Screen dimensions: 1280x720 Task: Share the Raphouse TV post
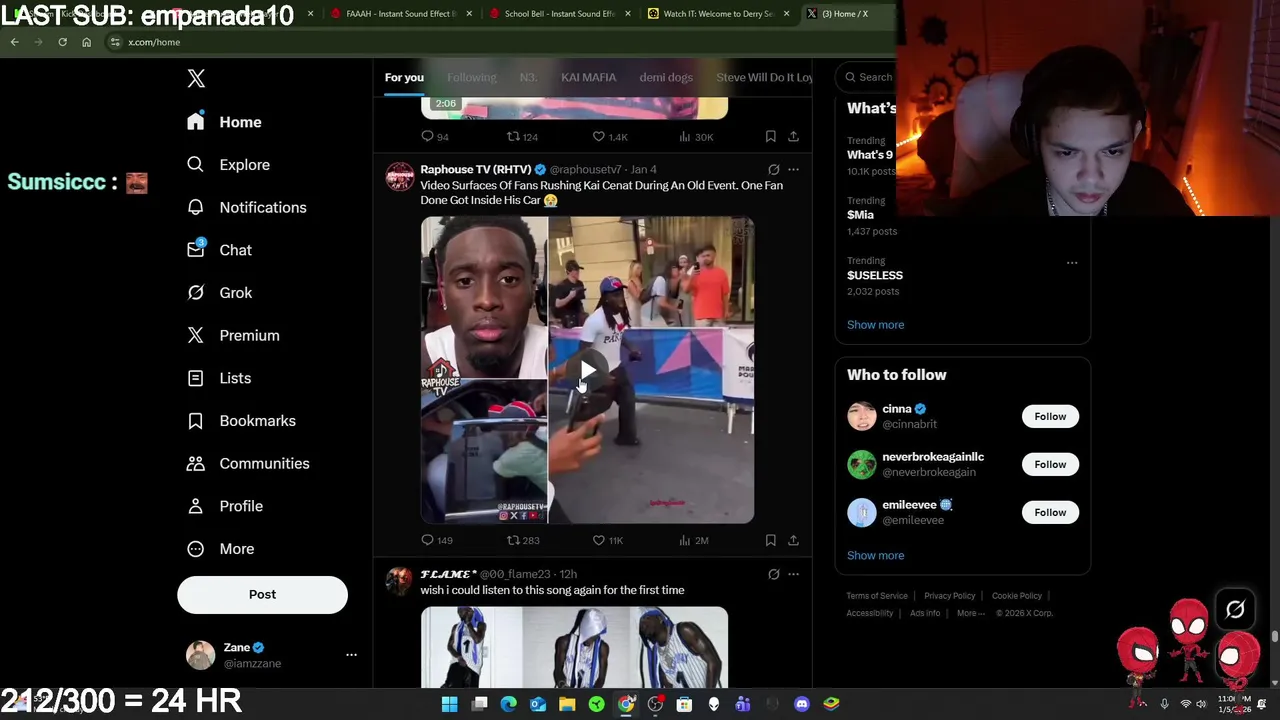coord(793,541)
